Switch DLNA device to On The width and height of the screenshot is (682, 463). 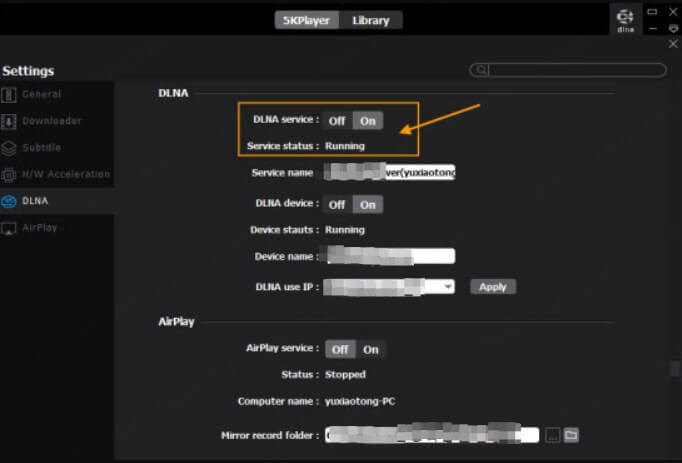368,204
